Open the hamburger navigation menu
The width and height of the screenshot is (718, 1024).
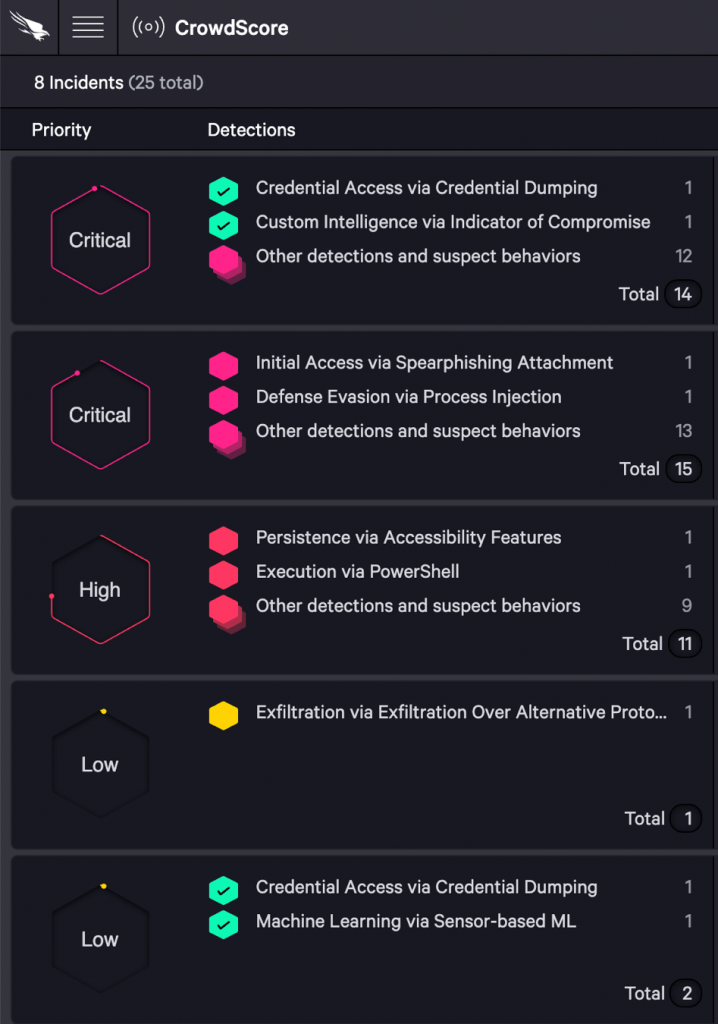[88, 27]
